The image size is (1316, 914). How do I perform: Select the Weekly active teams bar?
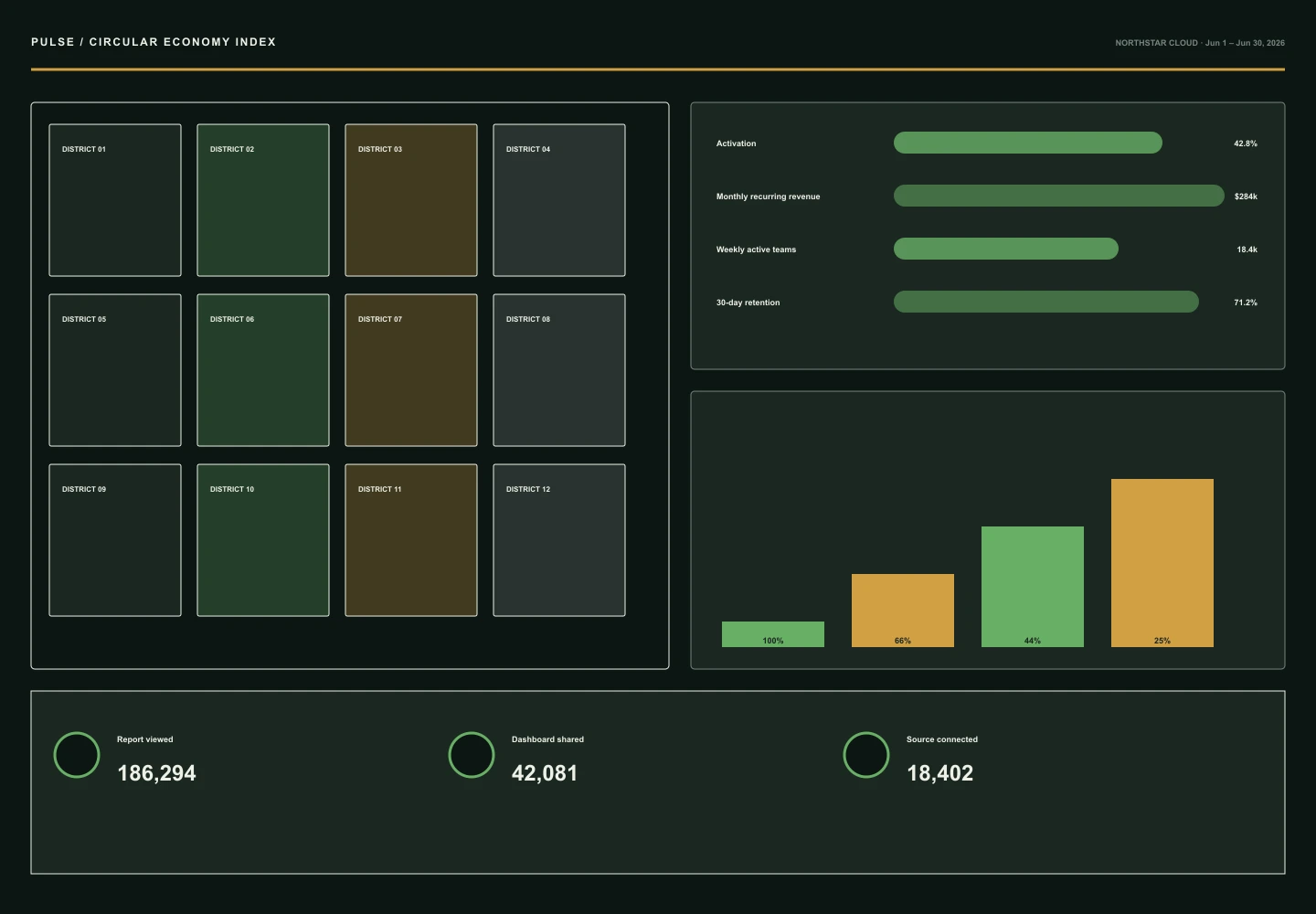pos(1006,249)
